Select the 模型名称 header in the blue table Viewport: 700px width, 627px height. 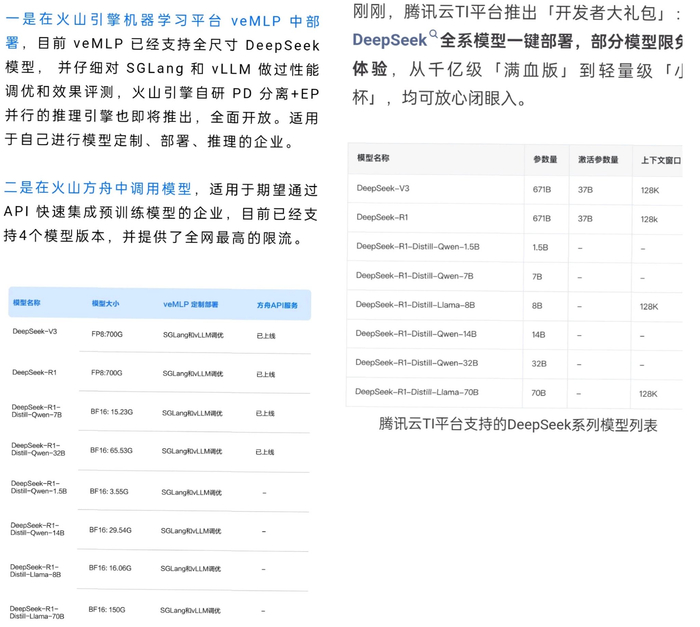point(27,303)
